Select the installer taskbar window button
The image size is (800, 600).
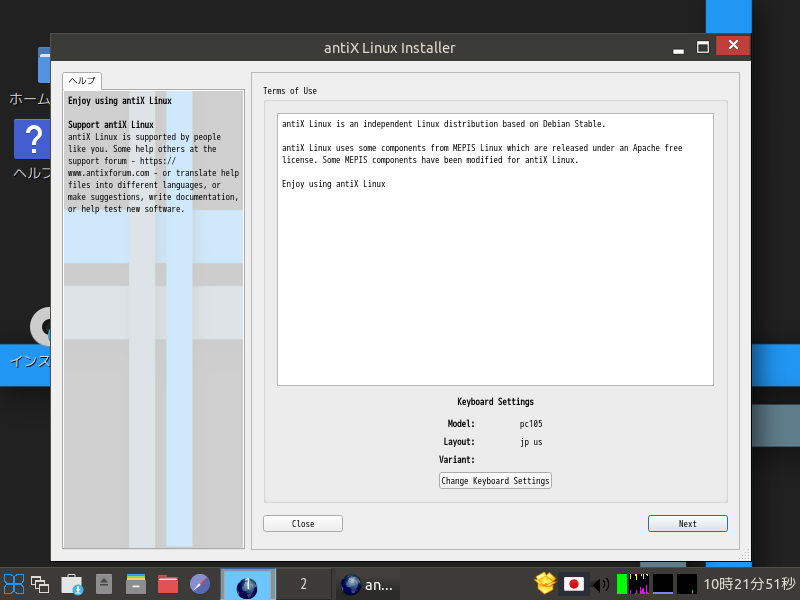pos(367,585)
